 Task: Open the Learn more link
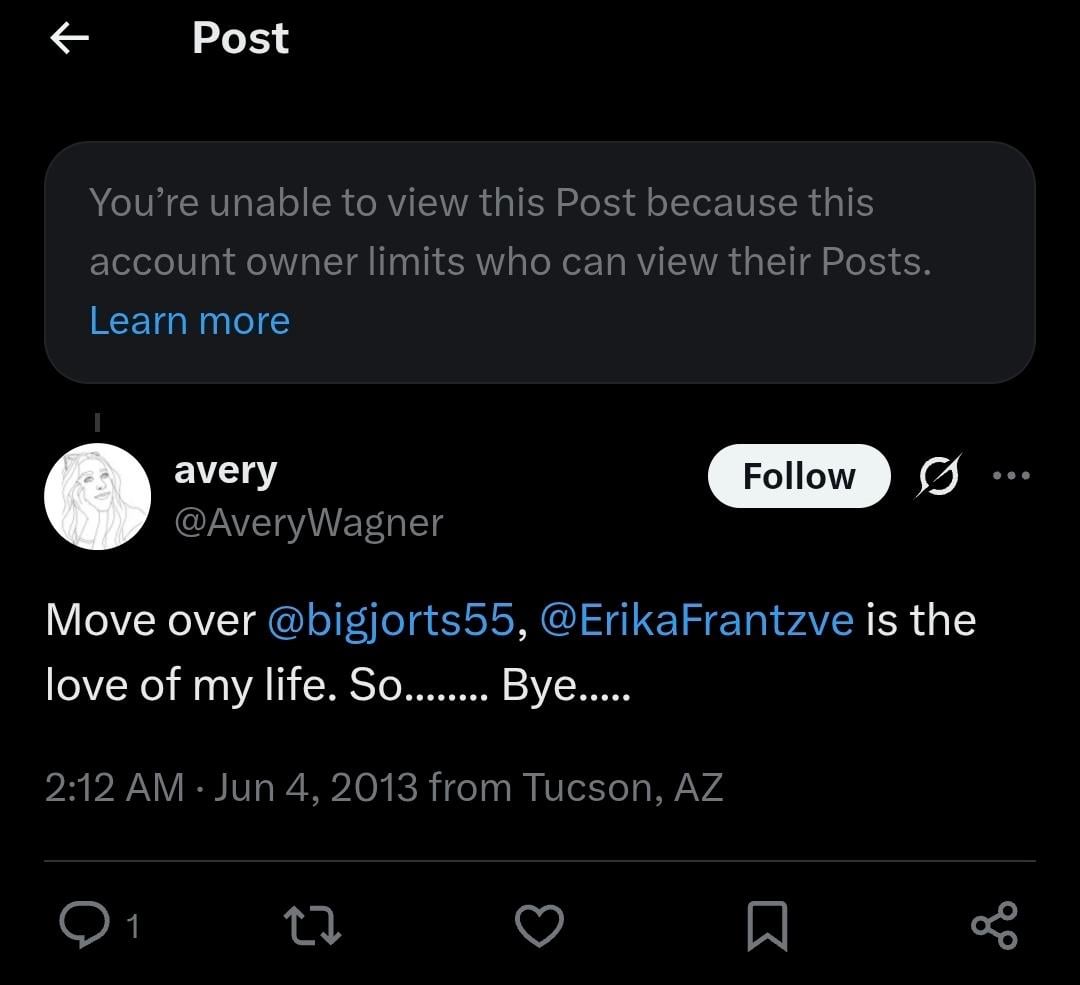tap(189, 321)
